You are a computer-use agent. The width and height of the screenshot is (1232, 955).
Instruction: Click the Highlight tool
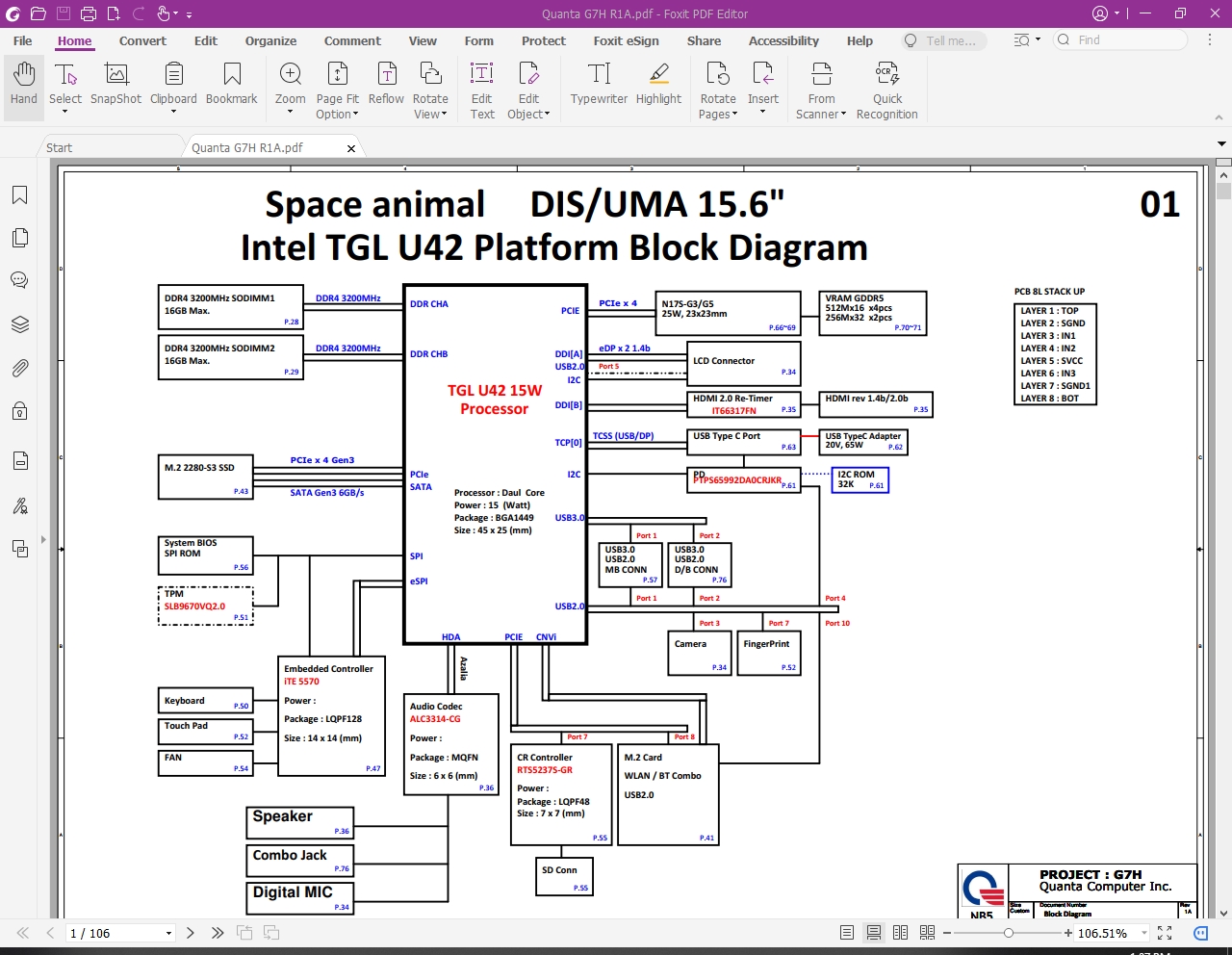(x=658, y=84)
